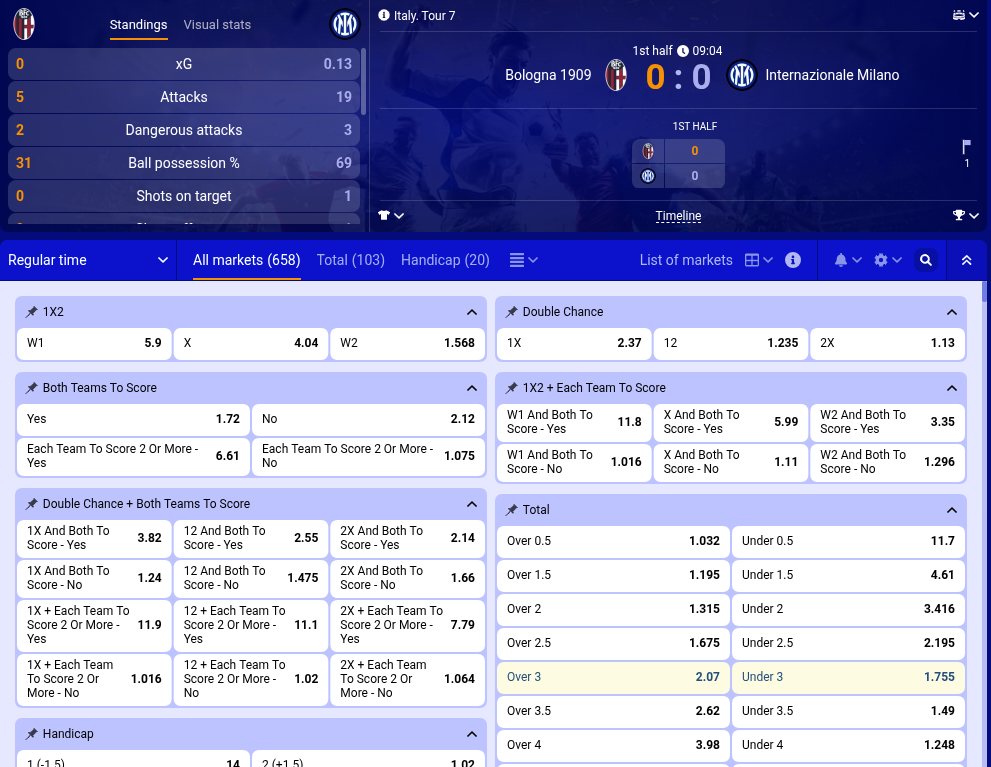Select Double Chance 12 at 1.235
Screen dimensions: 991x767
coord(731,343)
